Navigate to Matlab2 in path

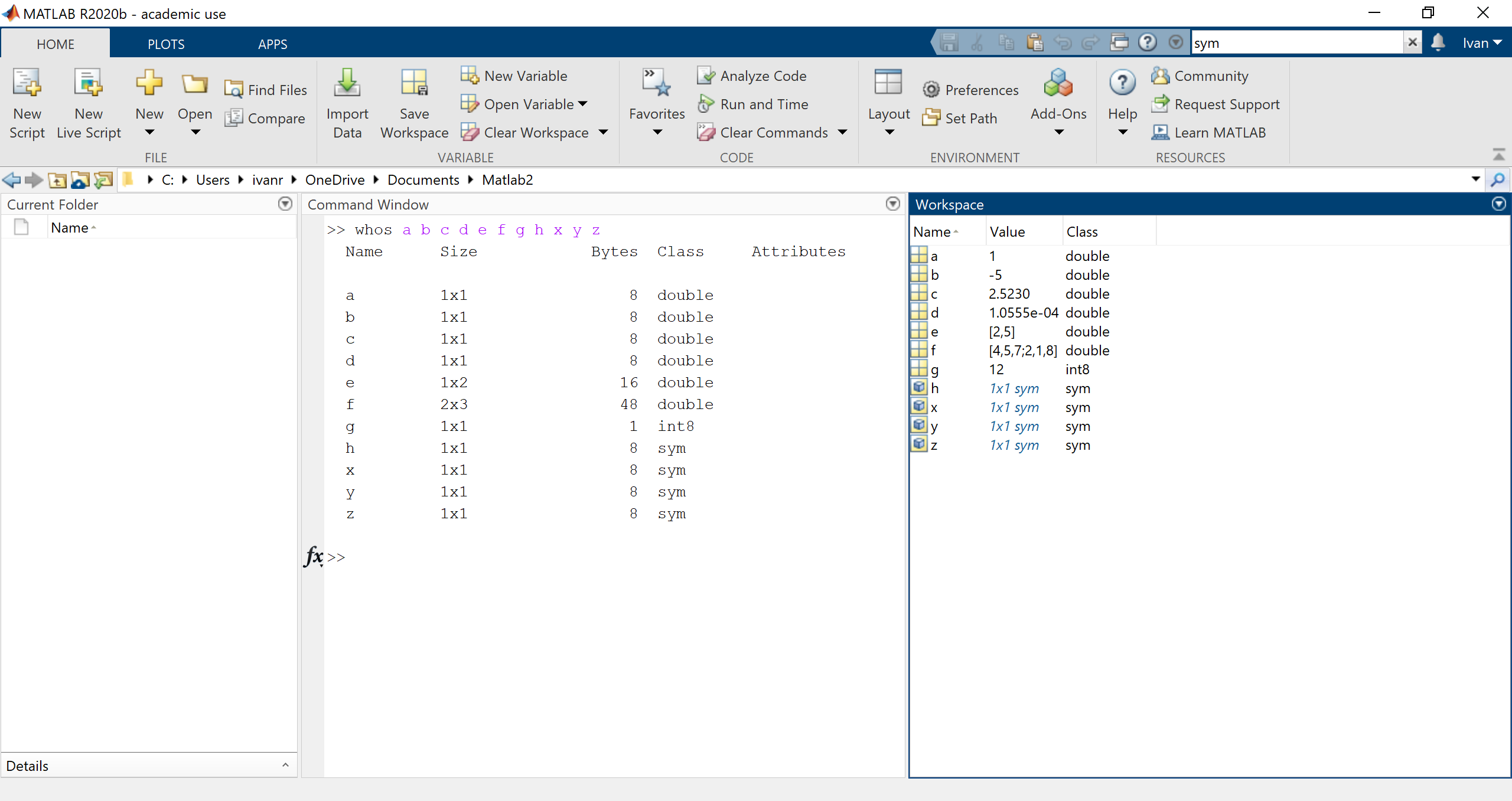[x=507, y=180]
